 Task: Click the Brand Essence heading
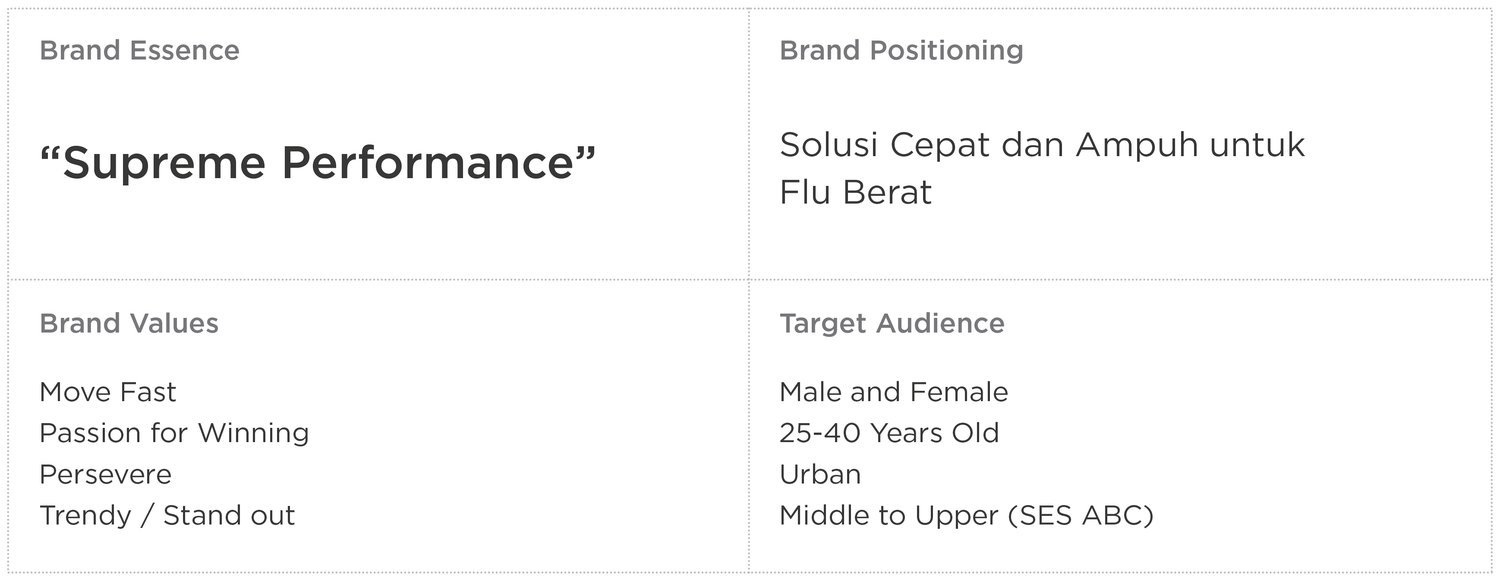139,50
